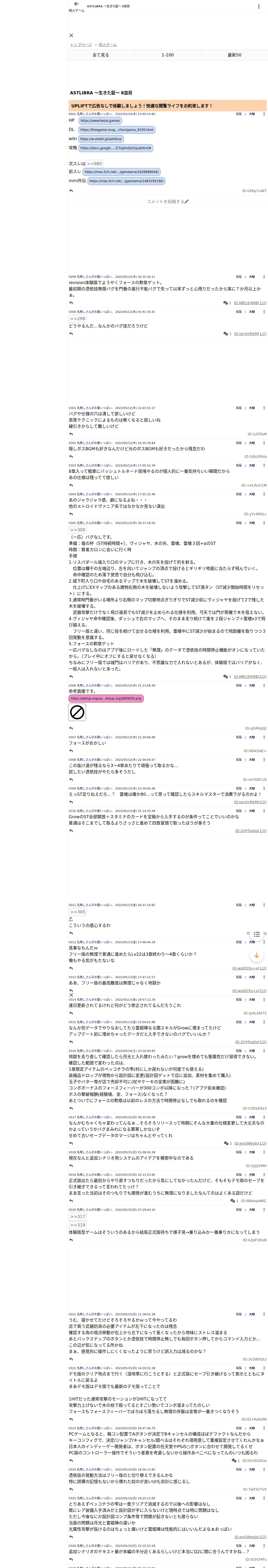Screen dimensions: 268x1568
Task: Jump to >>300 anchor in post 0305
Action: tap(77, 530)
